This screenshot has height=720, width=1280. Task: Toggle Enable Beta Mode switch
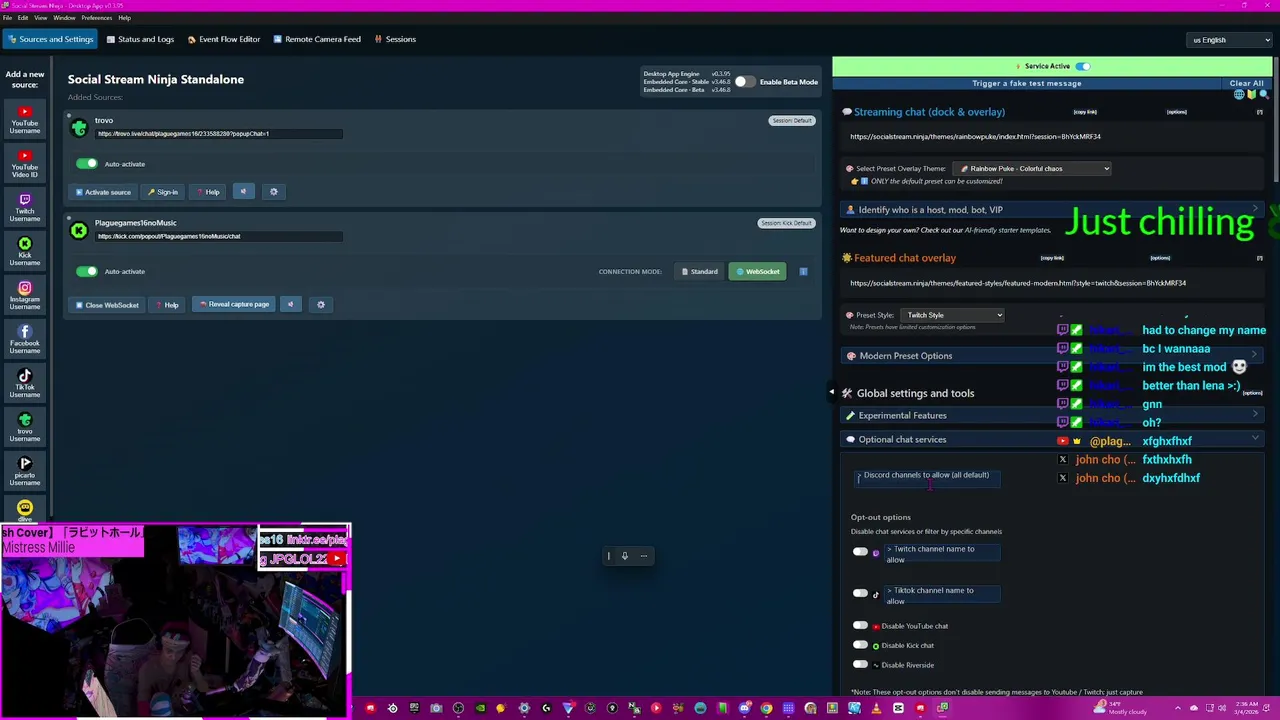745,81
